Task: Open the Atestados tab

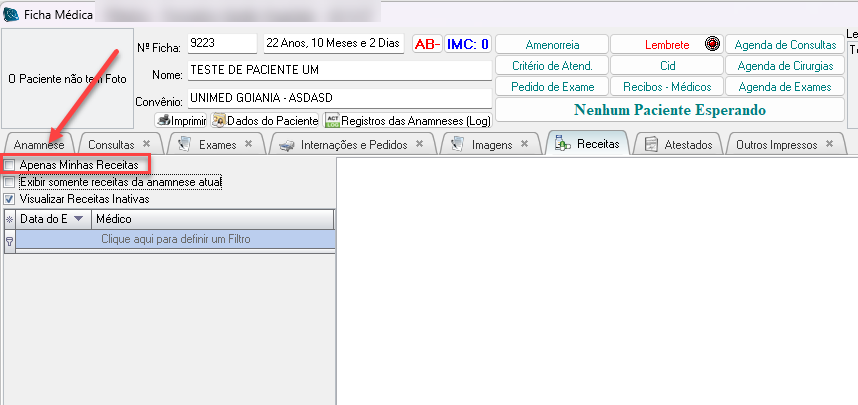Action: tap(678, 145)
